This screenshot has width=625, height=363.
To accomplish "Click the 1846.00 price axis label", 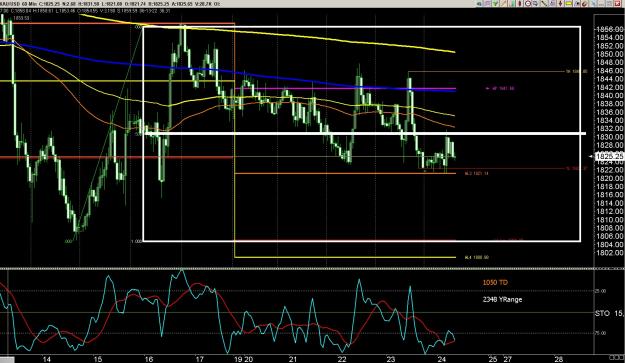I will click(x=609, y=71).
